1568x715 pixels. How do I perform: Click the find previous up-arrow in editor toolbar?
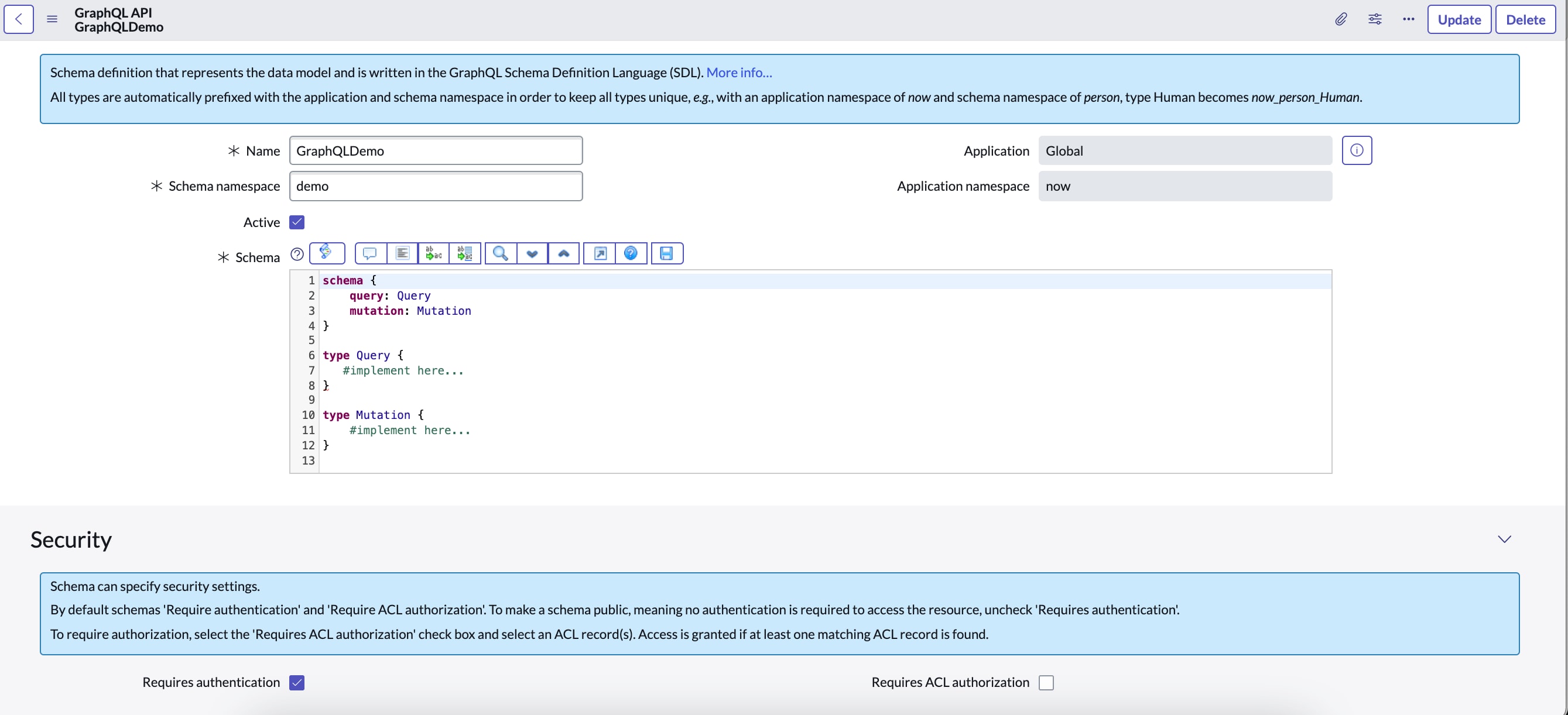[564, 253]
